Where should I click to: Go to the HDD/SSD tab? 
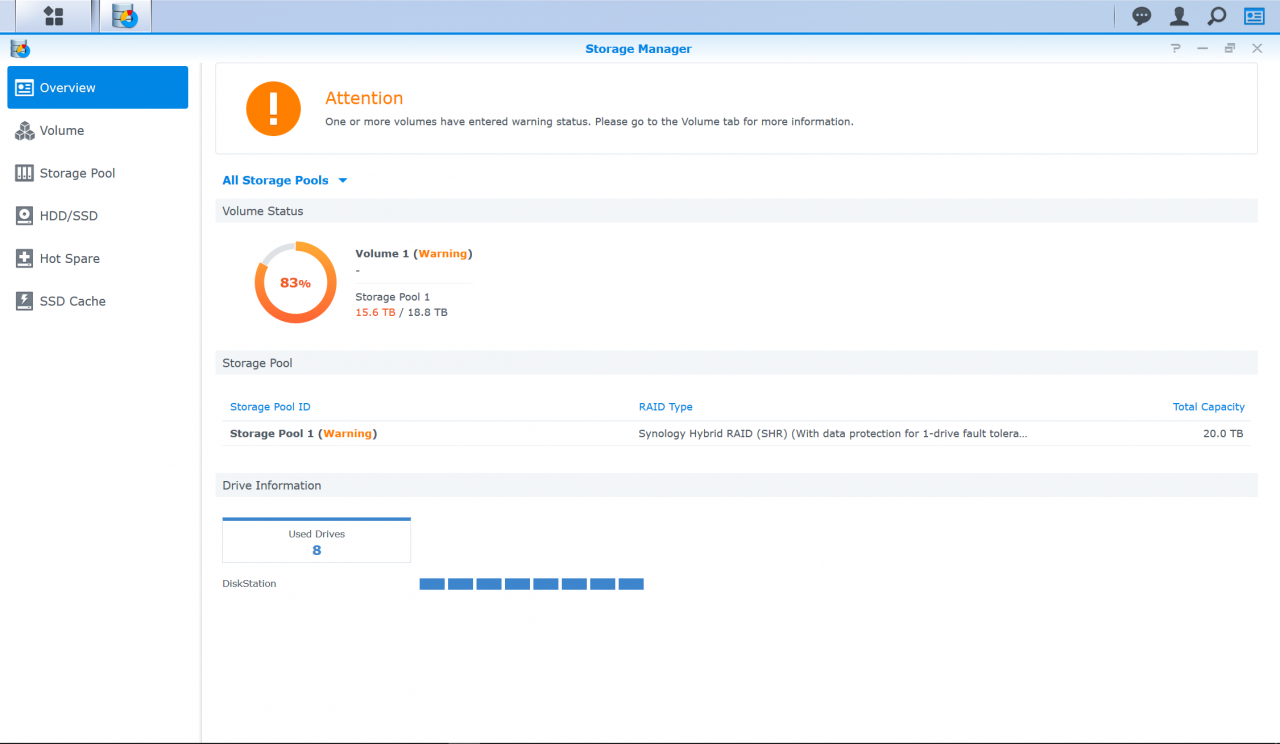[98, 216]
